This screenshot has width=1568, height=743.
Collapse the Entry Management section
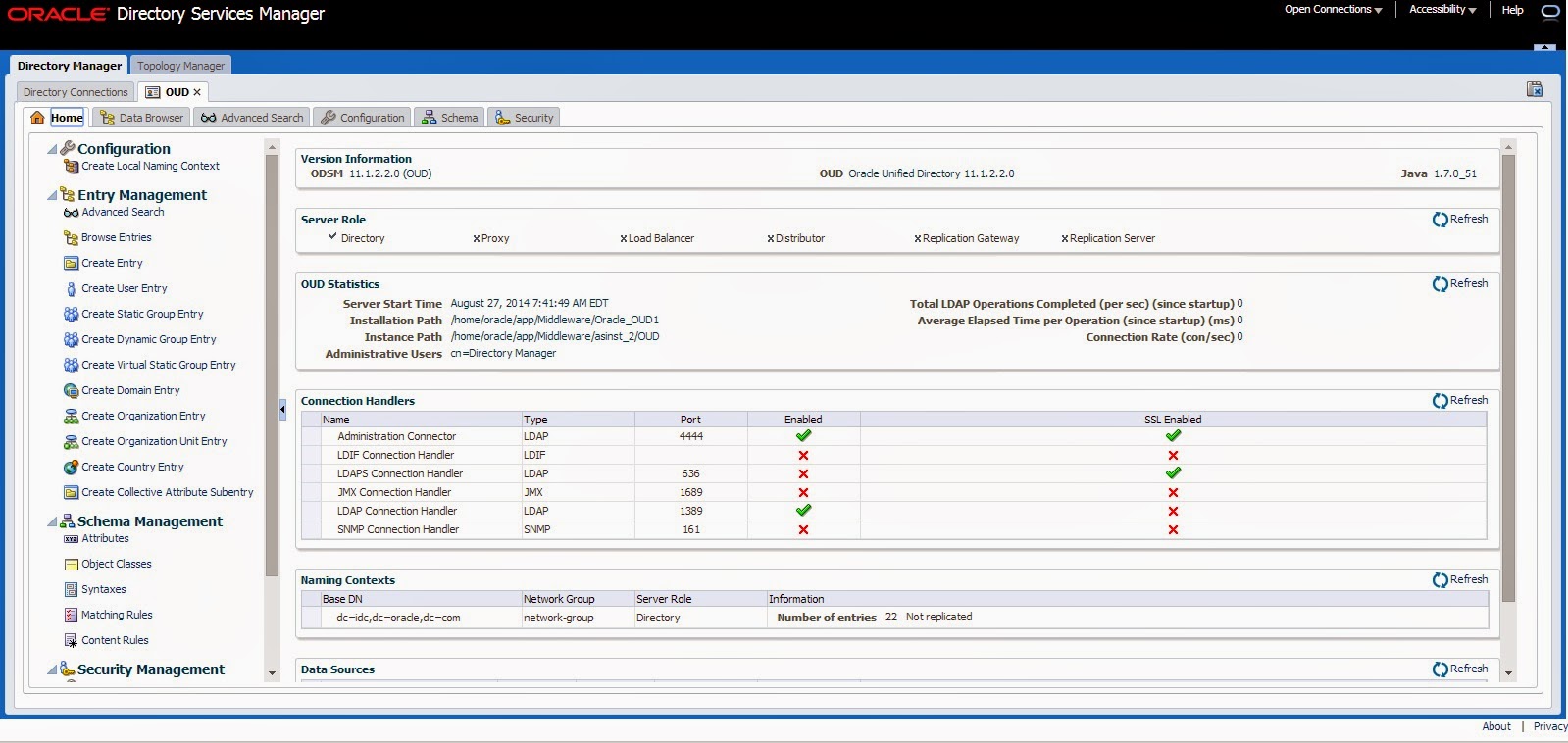[x=52, y=196]
